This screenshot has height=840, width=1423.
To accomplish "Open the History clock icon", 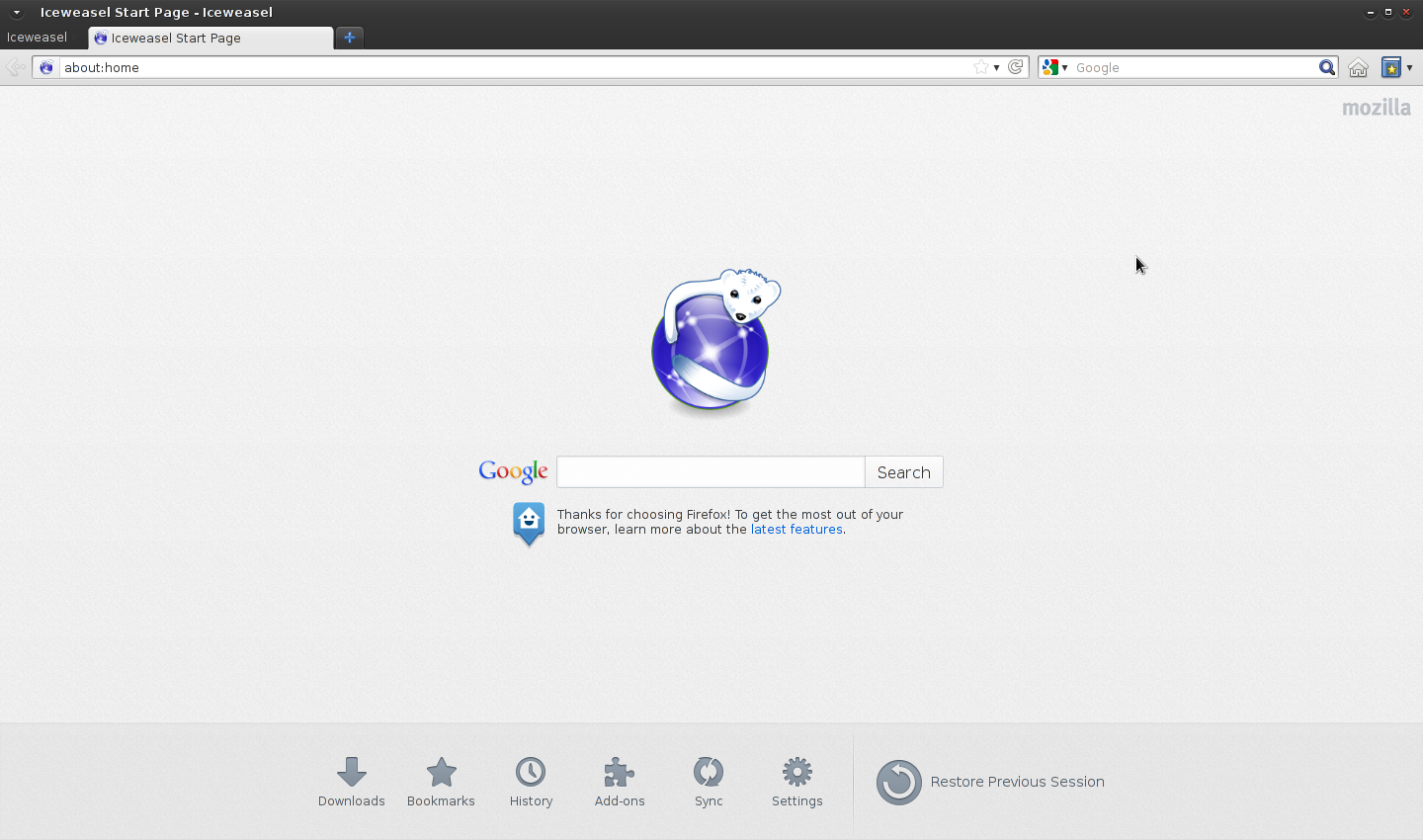I will (x=531, y=772).
